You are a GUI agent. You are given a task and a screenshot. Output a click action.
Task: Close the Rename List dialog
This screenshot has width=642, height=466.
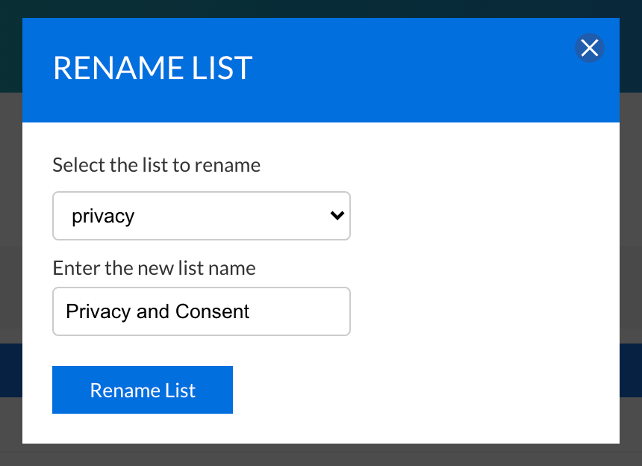(590, 47)
